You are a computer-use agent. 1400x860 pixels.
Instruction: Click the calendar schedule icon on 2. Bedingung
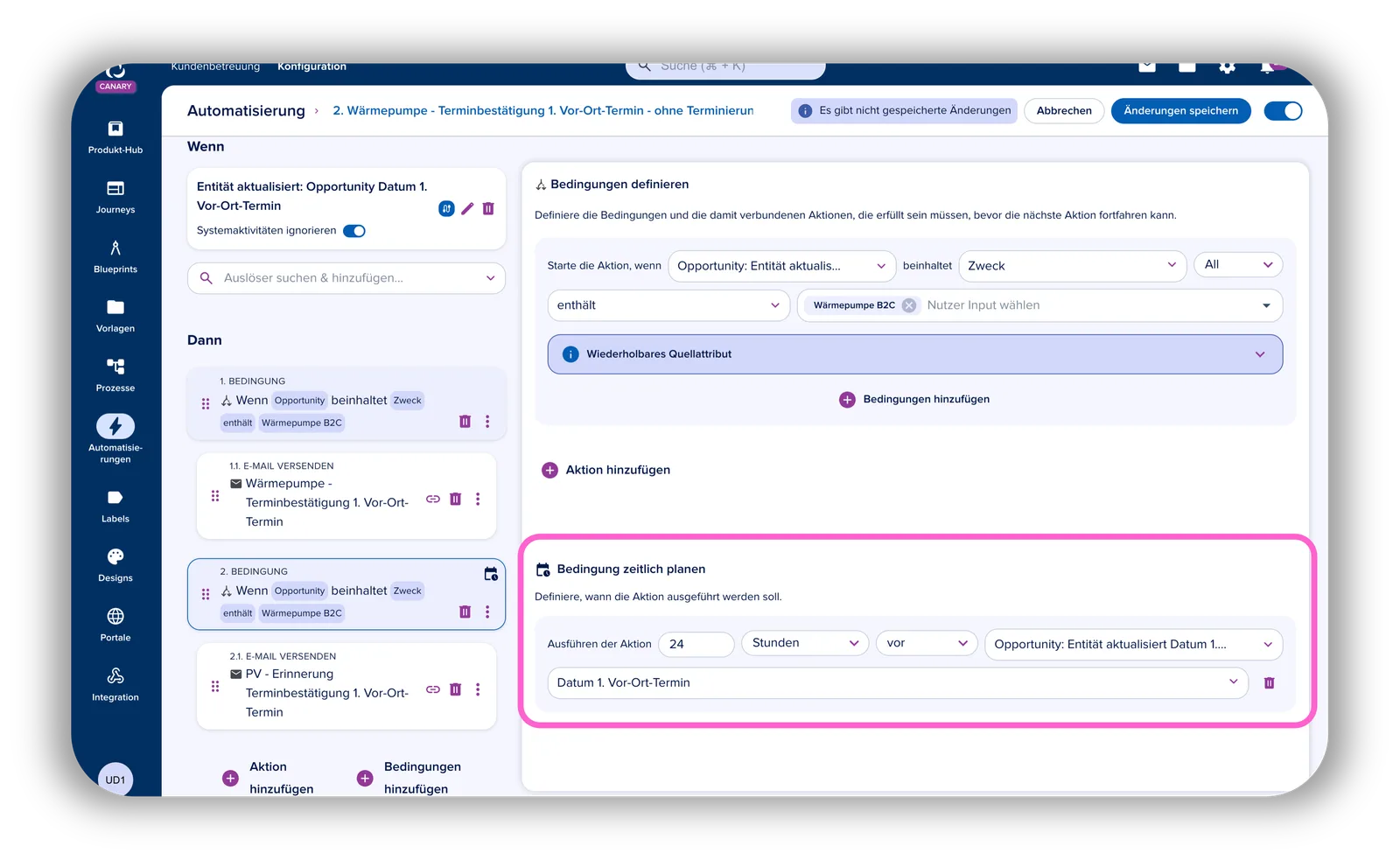point(491,574)
